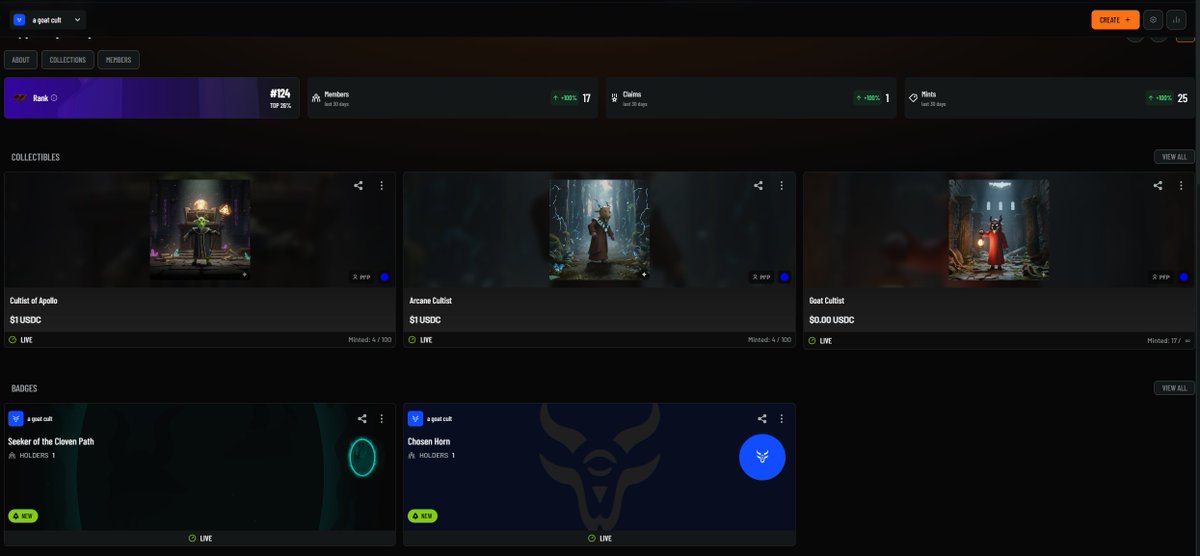
Task: Click the LIVE status on Arcane Cultist
Action: click(421, 340)
